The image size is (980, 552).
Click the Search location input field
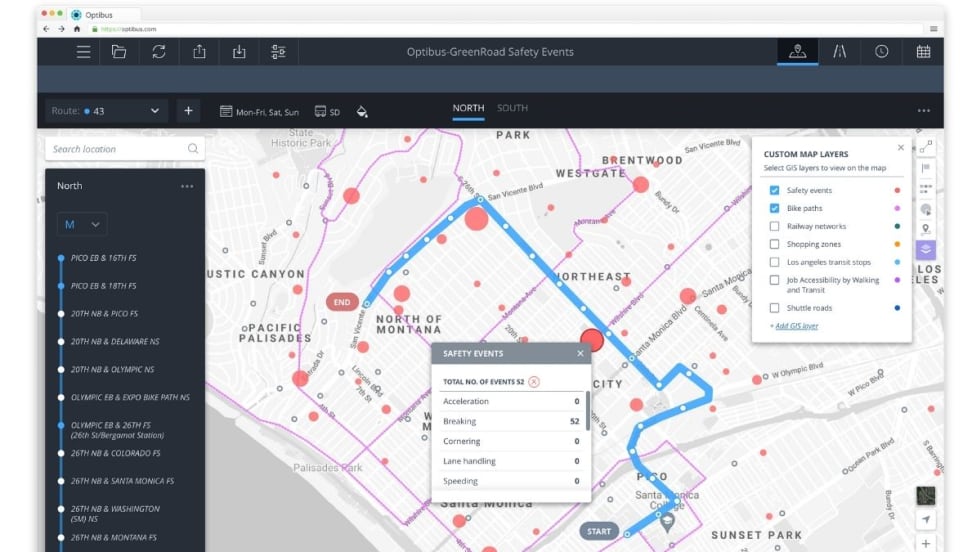tap(118, 149)
